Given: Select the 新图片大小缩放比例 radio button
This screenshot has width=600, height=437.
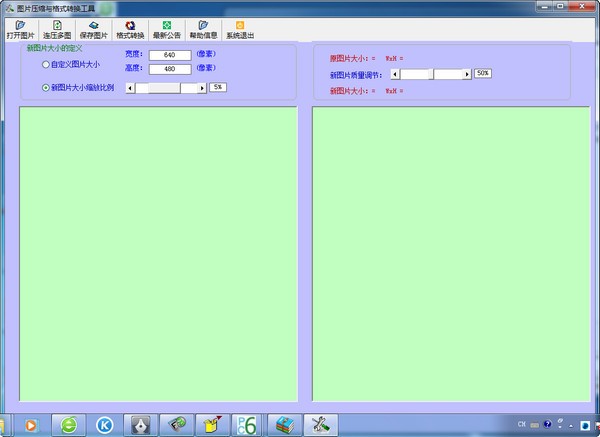Looking at the screenshot, I should click(x=46, y=88).
